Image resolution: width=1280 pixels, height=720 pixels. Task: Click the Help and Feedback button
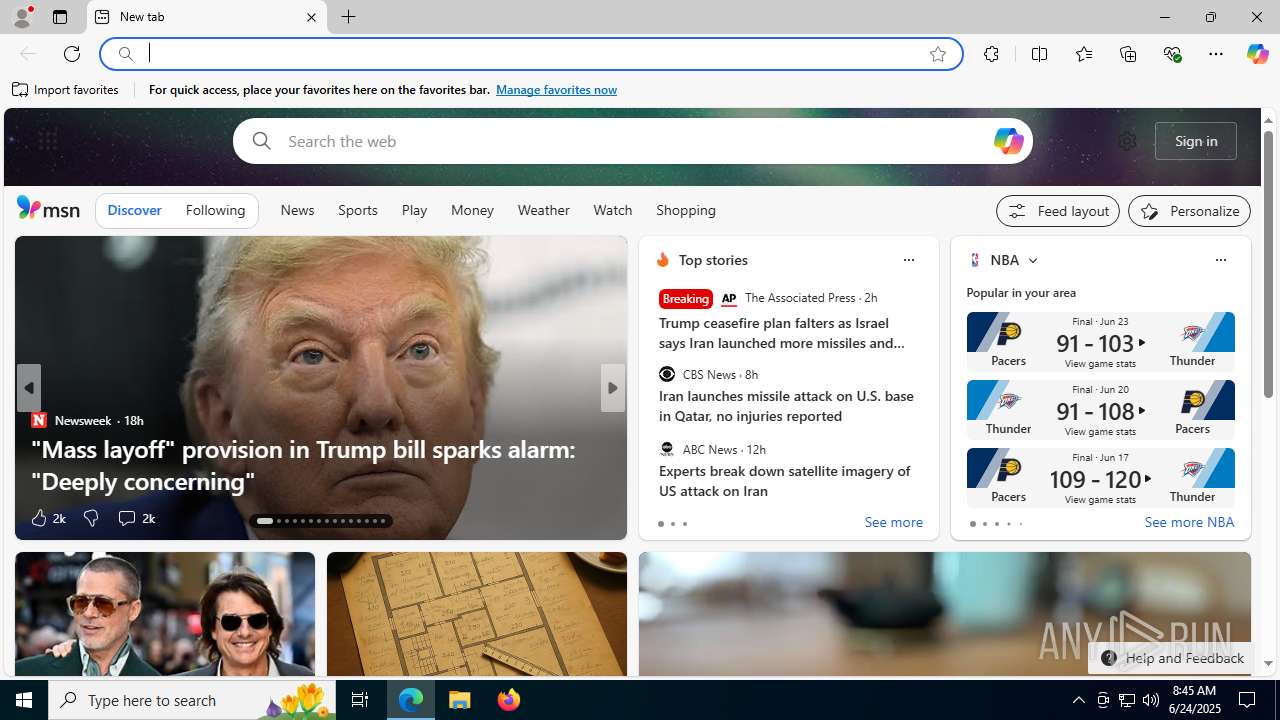click(x=1171, y=658)
